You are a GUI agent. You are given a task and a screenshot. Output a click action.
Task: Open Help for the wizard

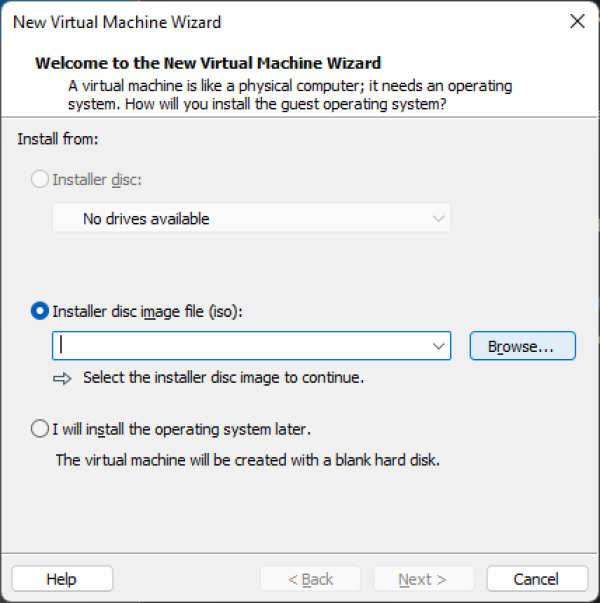[x=62, y=579]
